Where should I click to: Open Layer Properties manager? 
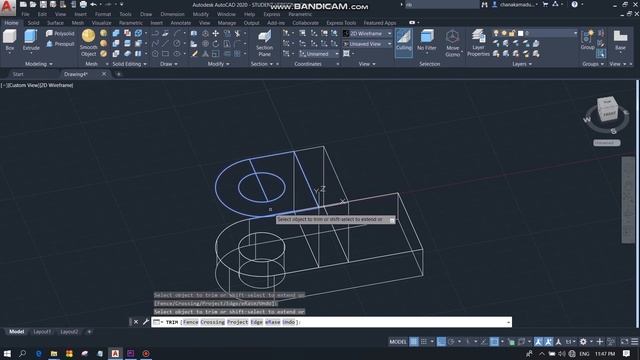point(478,43)
